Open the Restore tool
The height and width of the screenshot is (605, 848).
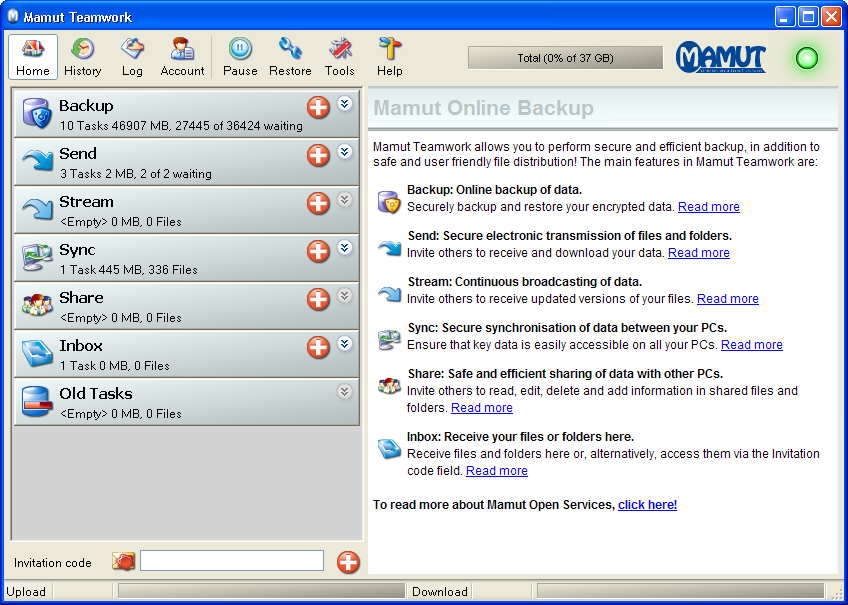(x=290, y=57)
